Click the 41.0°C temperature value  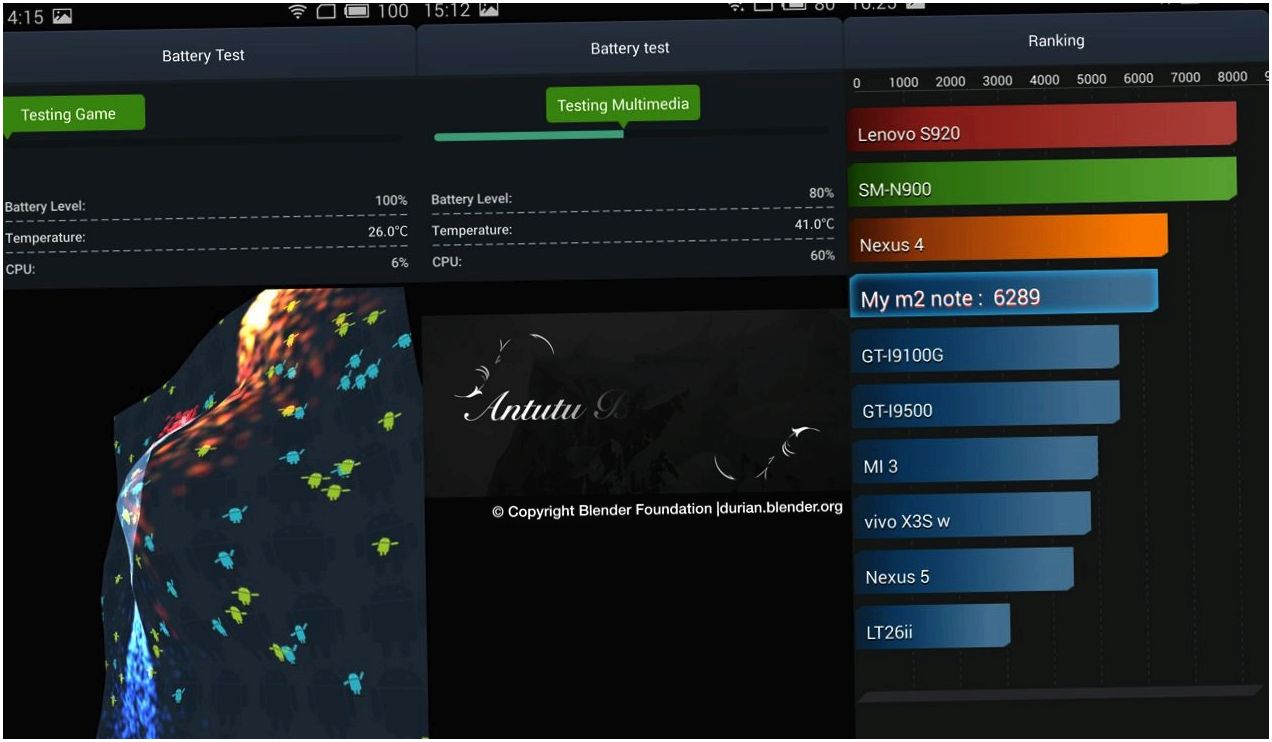coord(814,224)
